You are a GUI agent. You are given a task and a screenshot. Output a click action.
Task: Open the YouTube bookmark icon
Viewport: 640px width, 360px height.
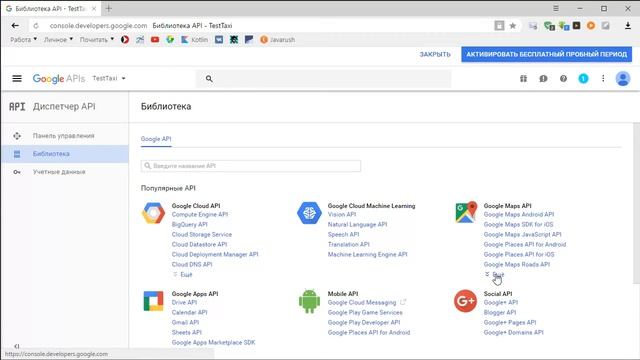tap(155, 40)
